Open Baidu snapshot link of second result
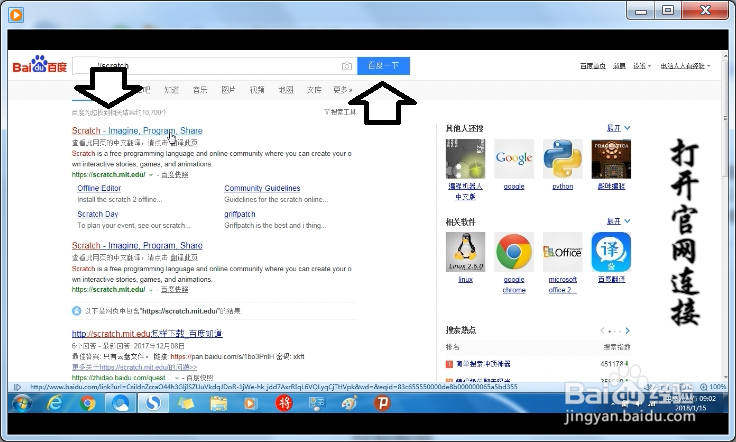Viewport: 736px width, 442px height. [175, 290]
